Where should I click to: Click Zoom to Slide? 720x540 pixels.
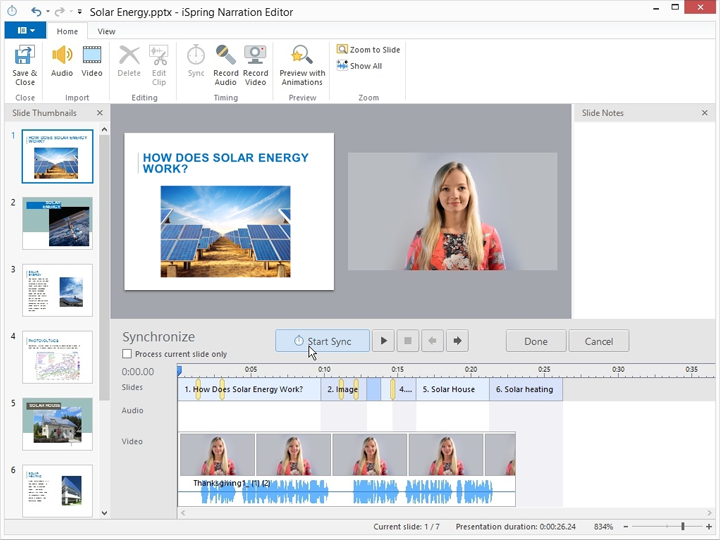pos(368,50)
